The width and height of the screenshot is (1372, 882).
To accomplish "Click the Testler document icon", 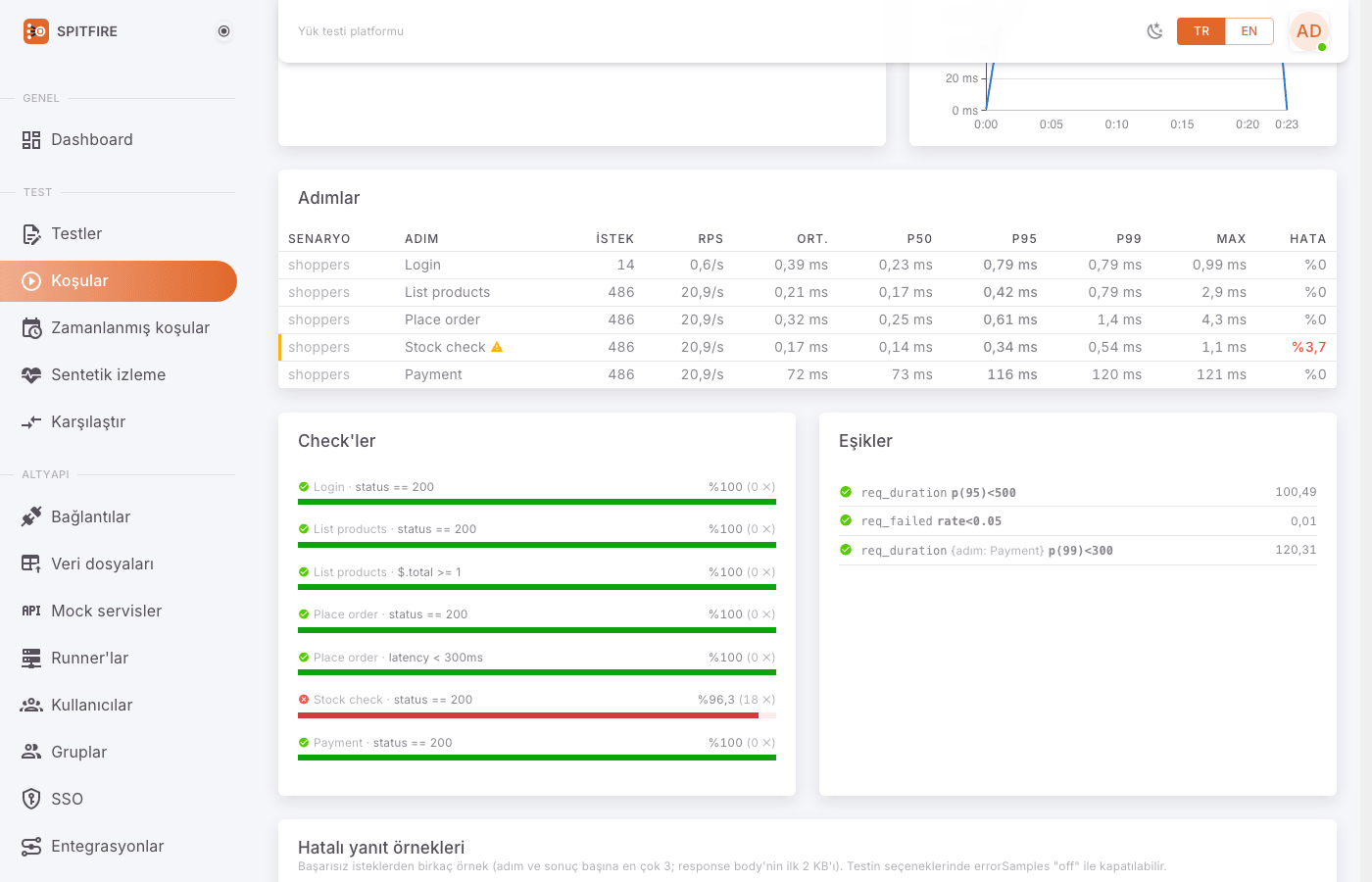I will pos(31,234).
